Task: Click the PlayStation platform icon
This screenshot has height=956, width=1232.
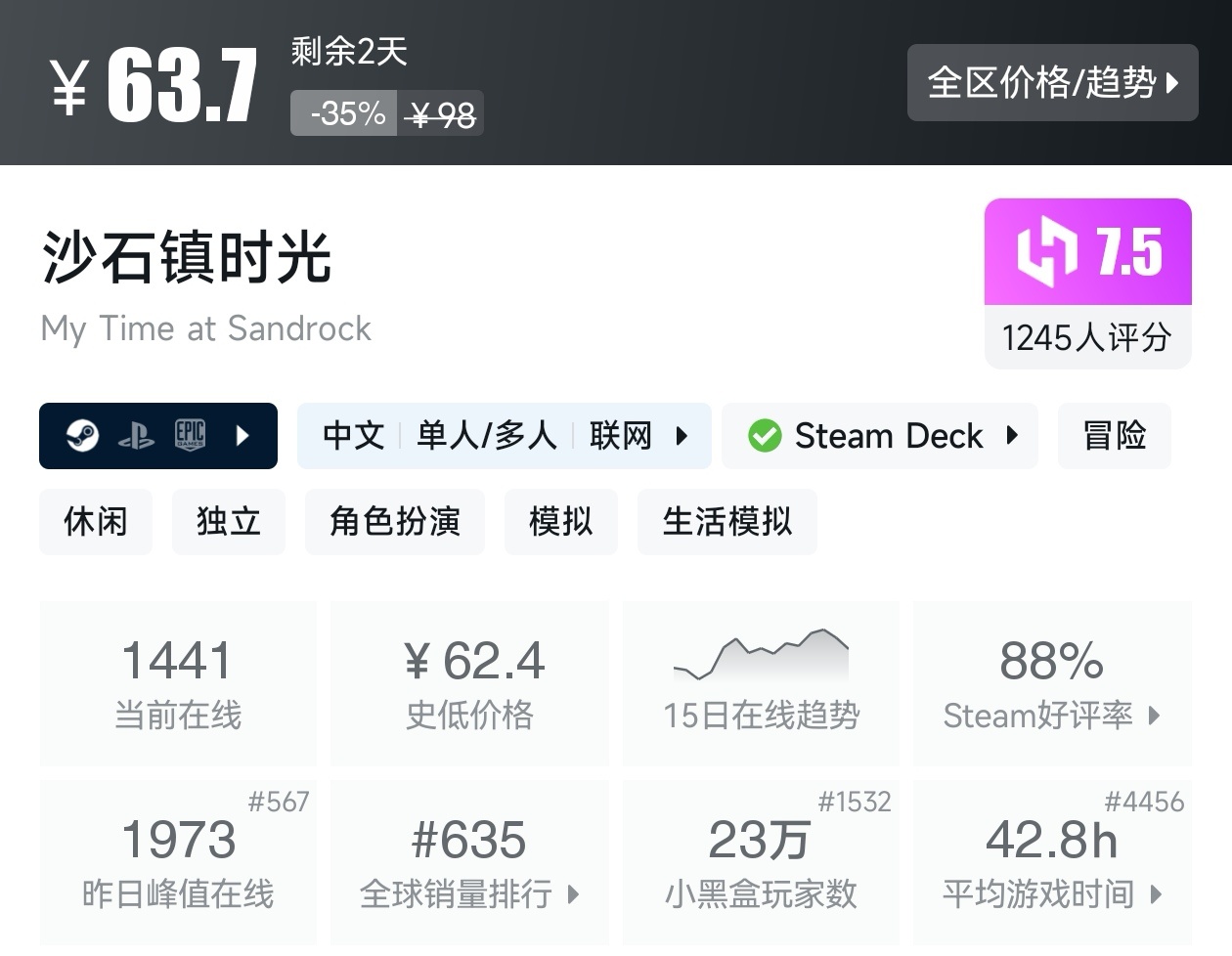Action: click(136, 436)
